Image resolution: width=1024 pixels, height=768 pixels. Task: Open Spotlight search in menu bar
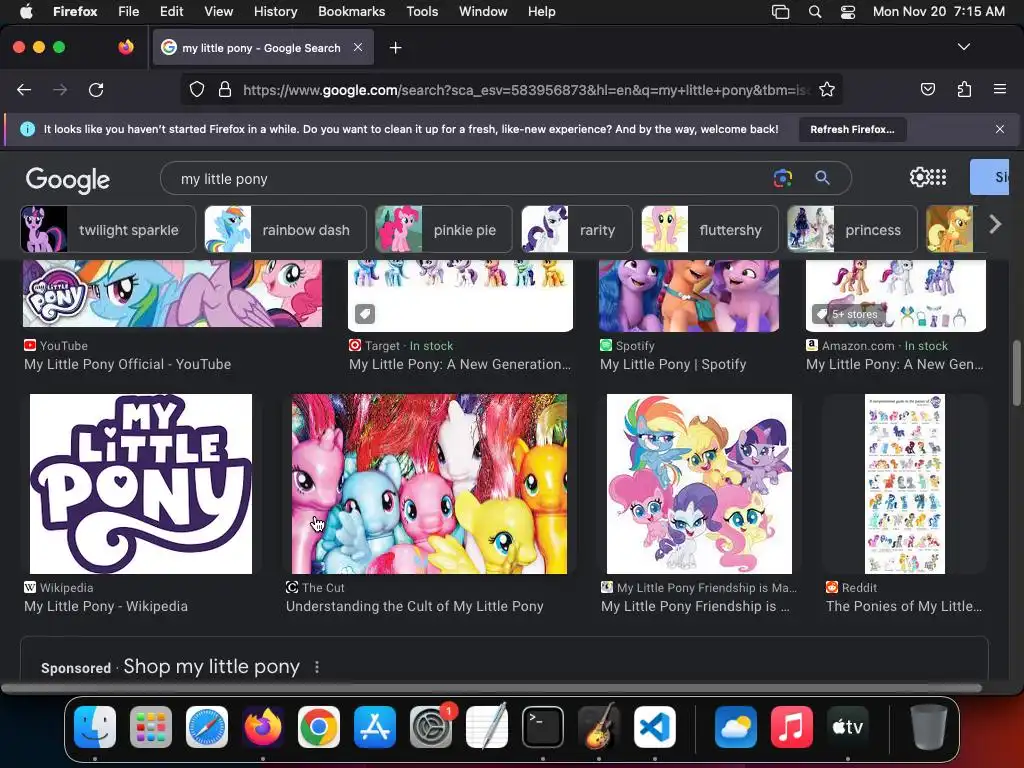pyautogui.click(x=814, y=11)
